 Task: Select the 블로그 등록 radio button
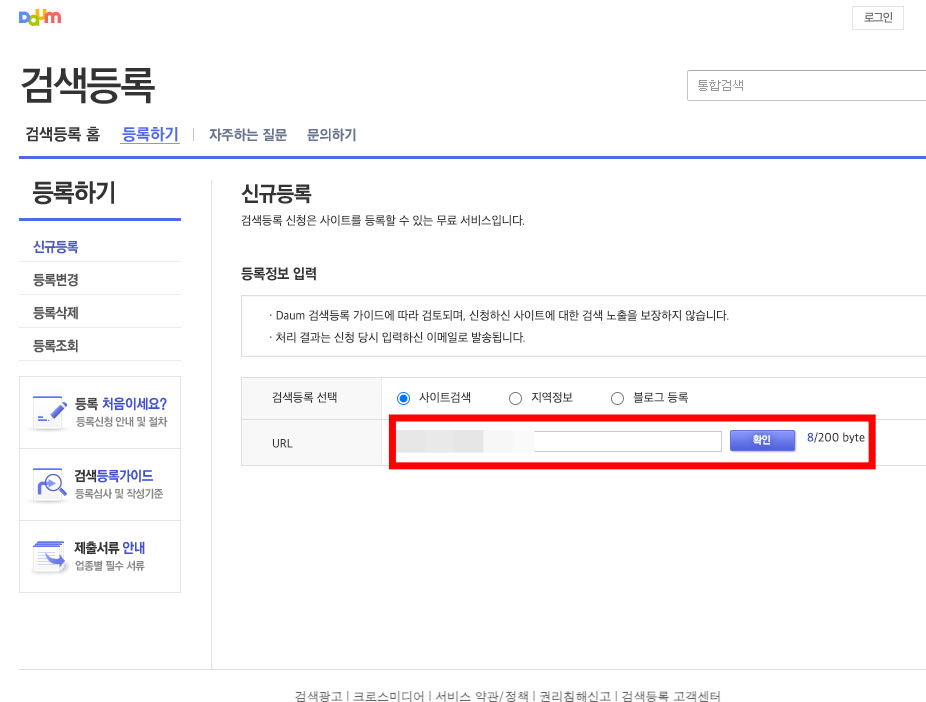[x=617, y=399]
